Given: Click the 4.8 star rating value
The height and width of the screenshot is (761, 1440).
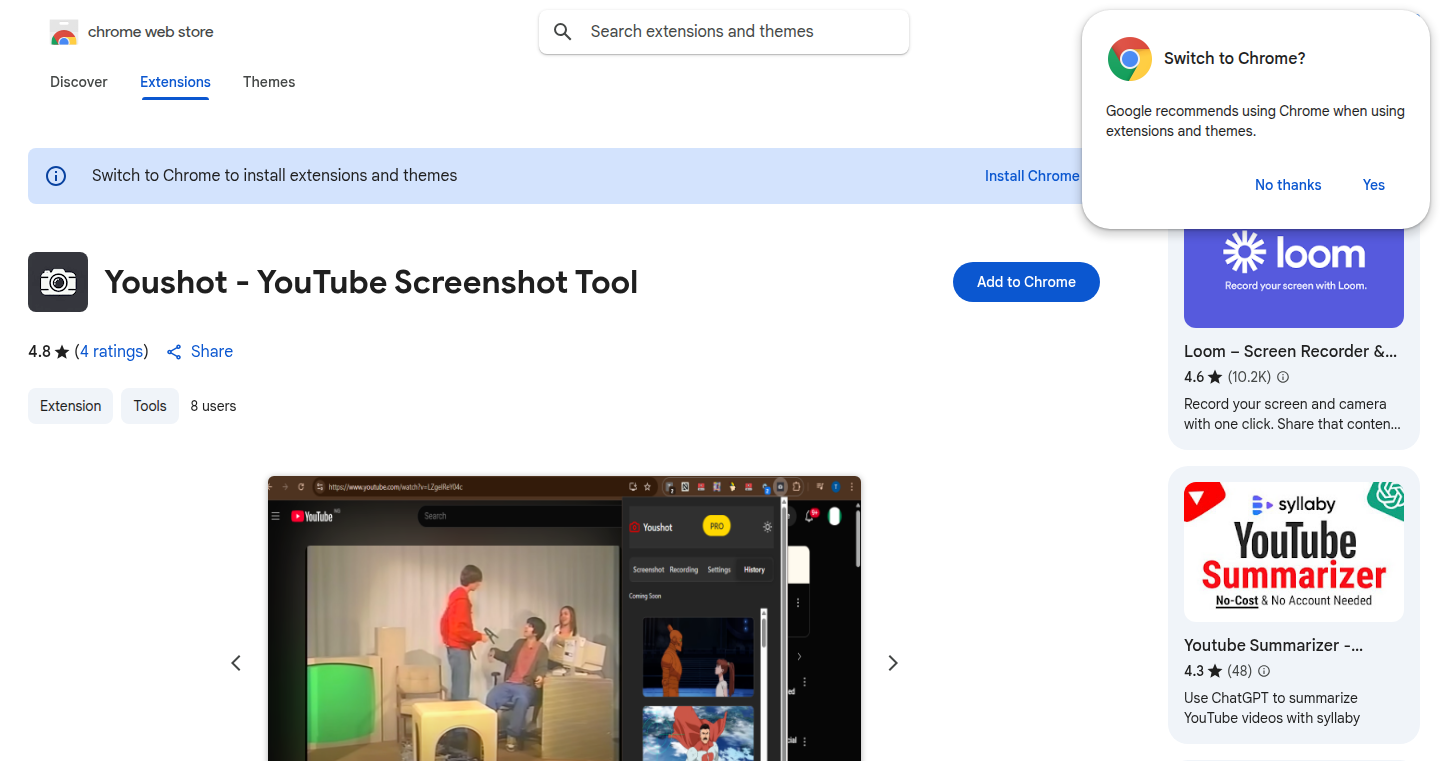Looking at the screenshot, I should pos(49,352).
